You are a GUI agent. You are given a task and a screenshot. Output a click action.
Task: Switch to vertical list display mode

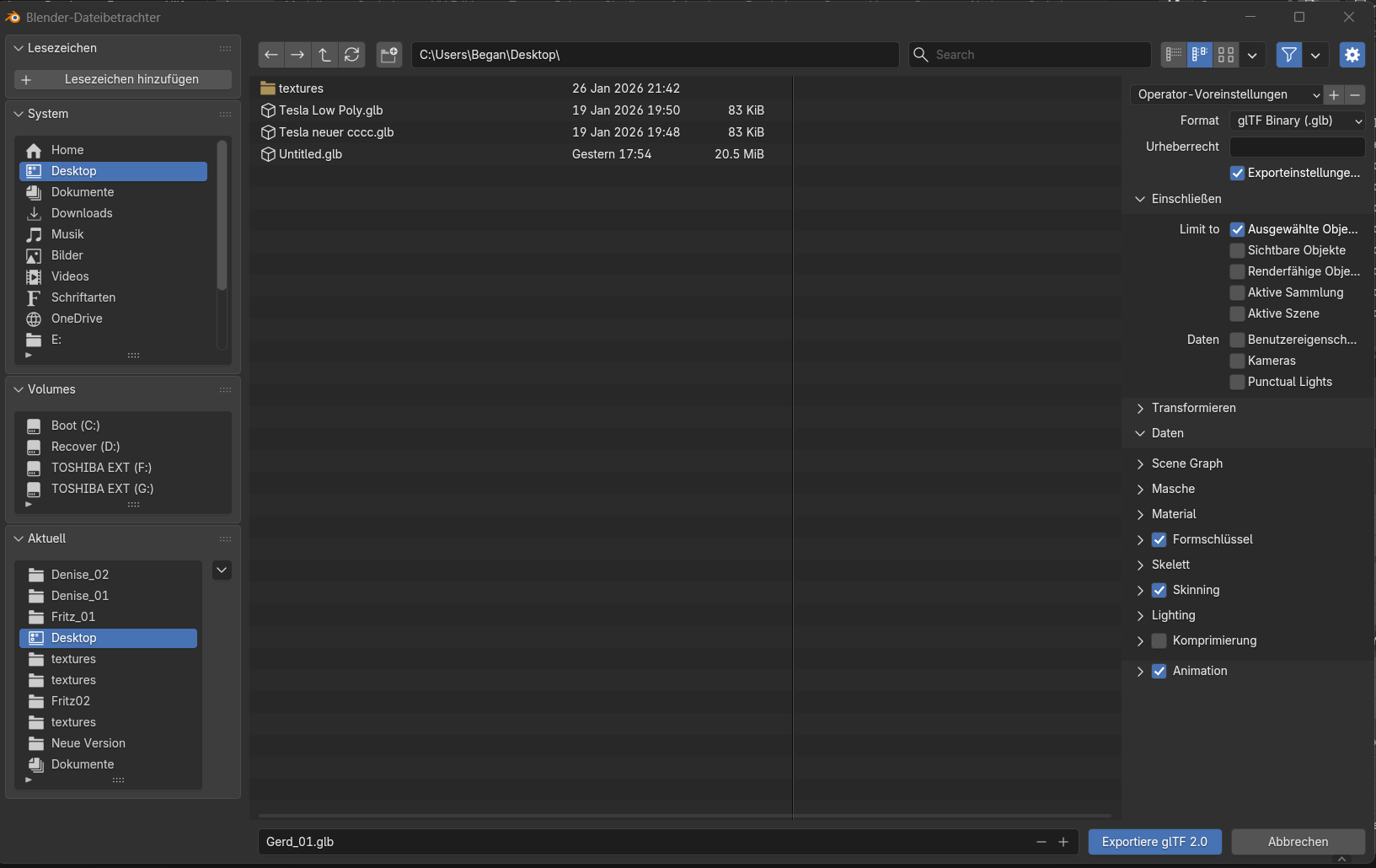tap(1174, 55)
